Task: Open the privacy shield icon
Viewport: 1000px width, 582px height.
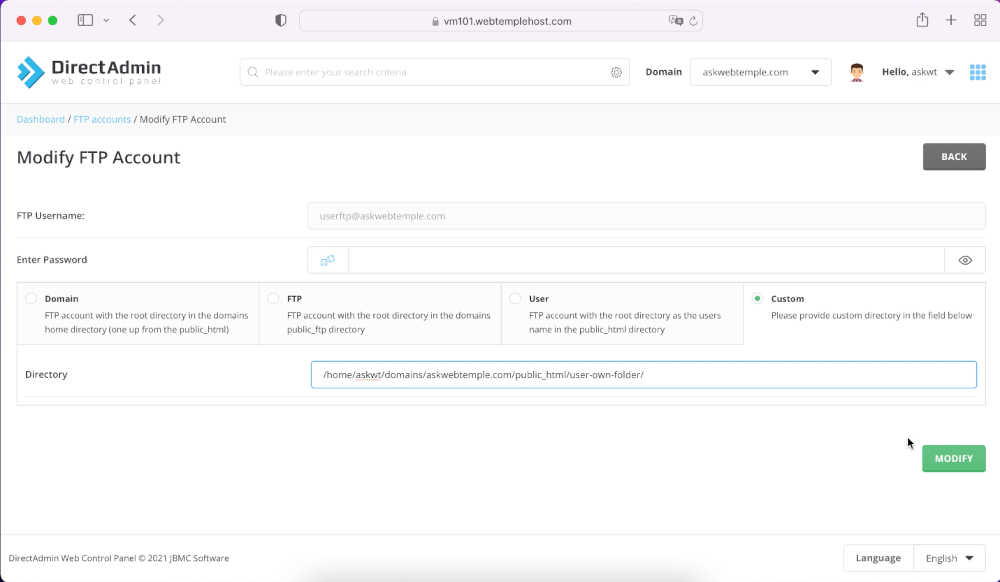Action: tap(281, 20)
